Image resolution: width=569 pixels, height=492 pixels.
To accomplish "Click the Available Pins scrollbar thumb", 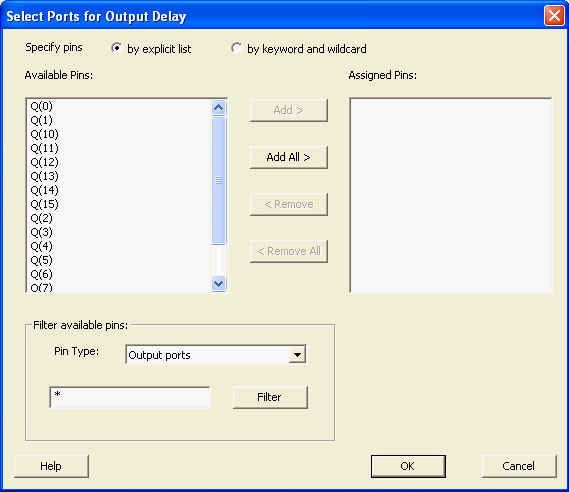I will click(218, 180).
